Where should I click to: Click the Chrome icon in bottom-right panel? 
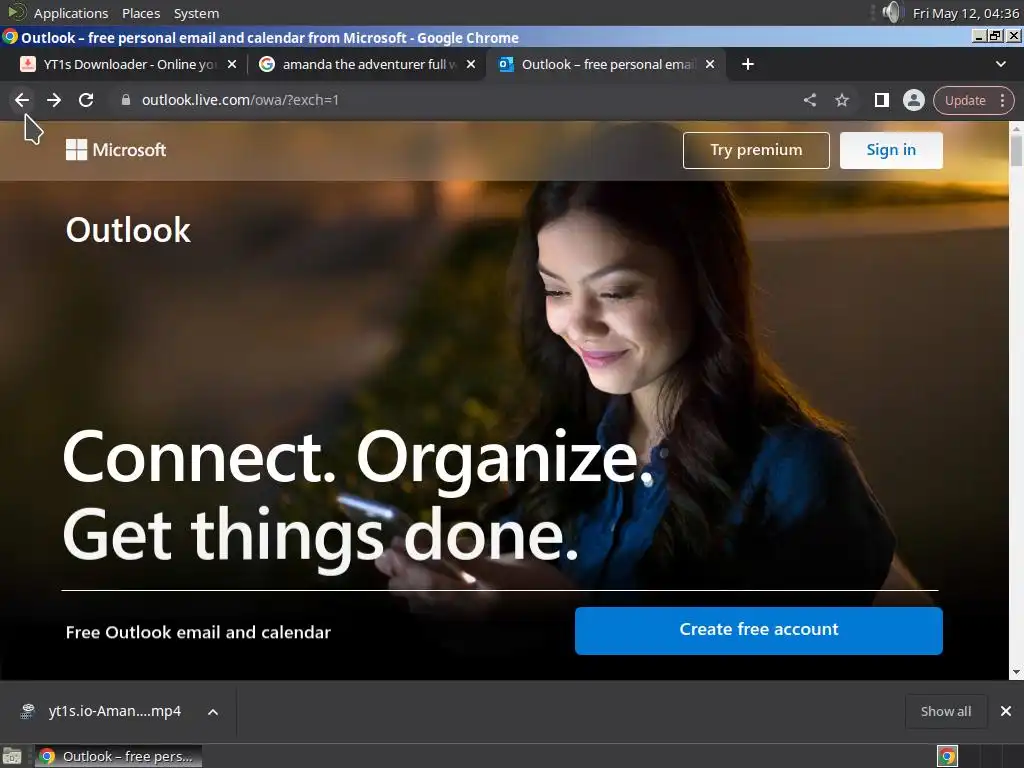(947, 756)
